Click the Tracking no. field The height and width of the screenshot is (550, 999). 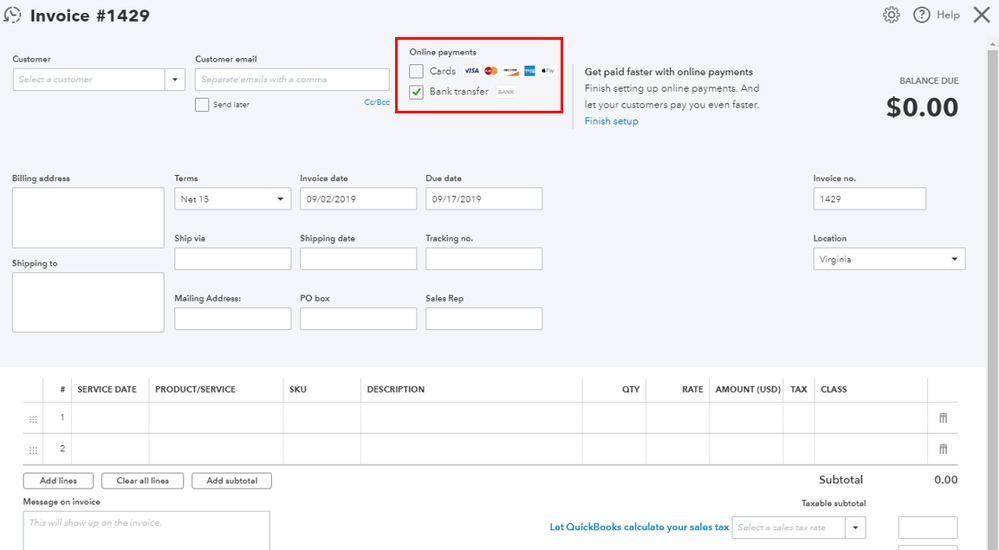tap(484, 259)
